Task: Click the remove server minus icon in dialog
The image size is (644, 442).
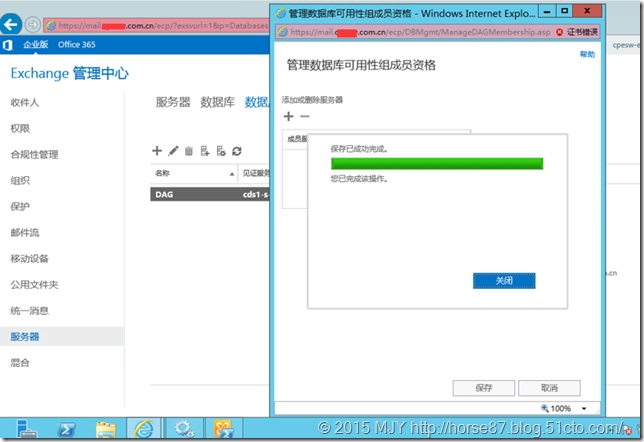Action: (x=305, y=116)
